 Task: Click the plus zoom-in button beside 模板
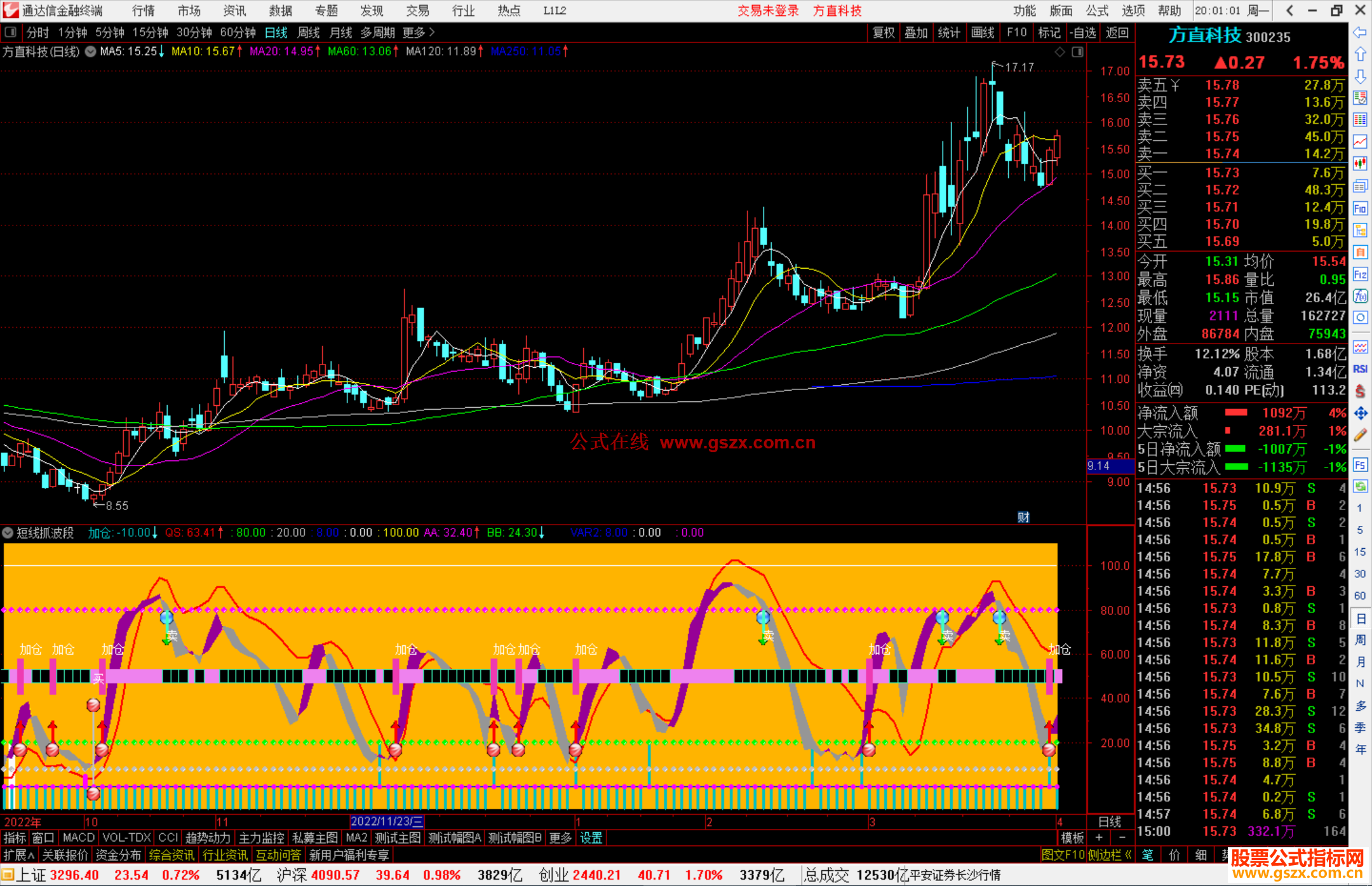coord(1100,838)
